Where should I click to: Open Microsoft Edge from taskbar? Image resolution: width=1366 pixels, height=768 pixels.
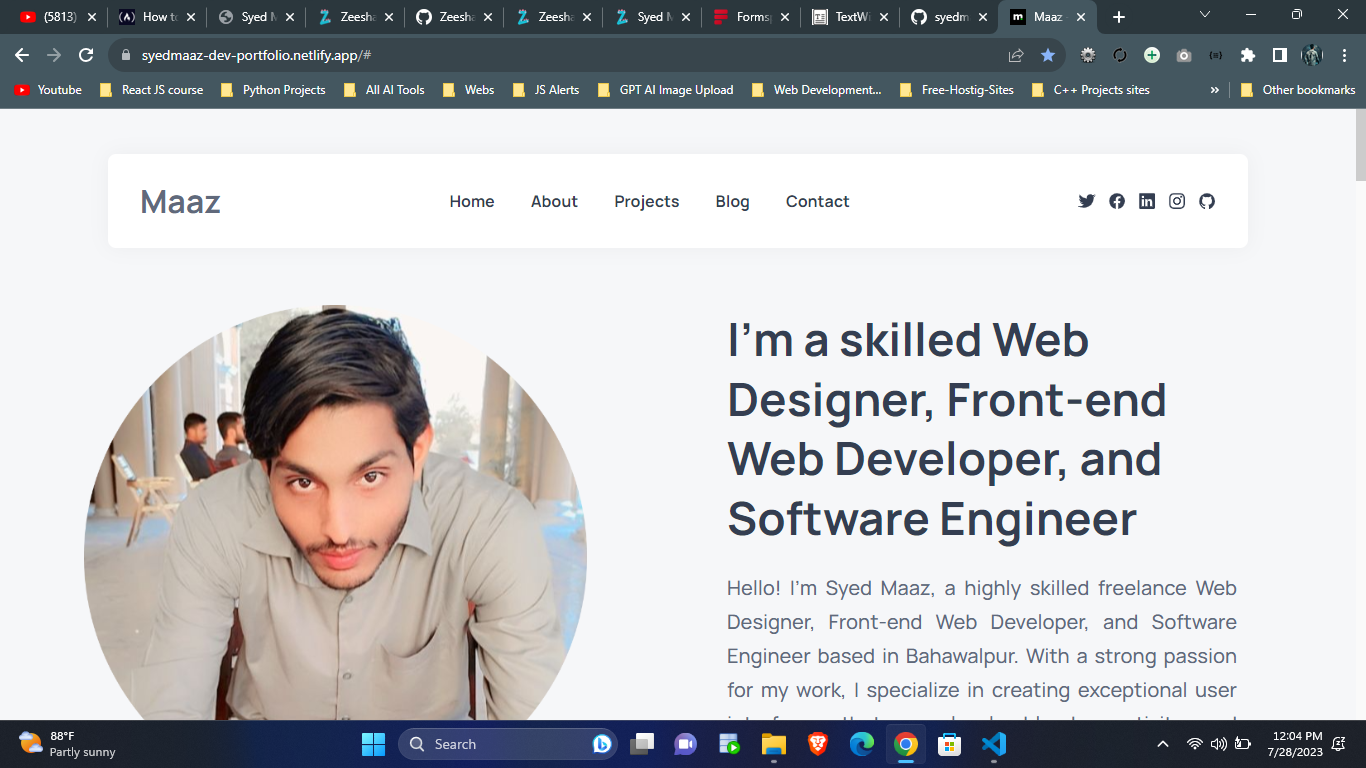coord(862,744)
